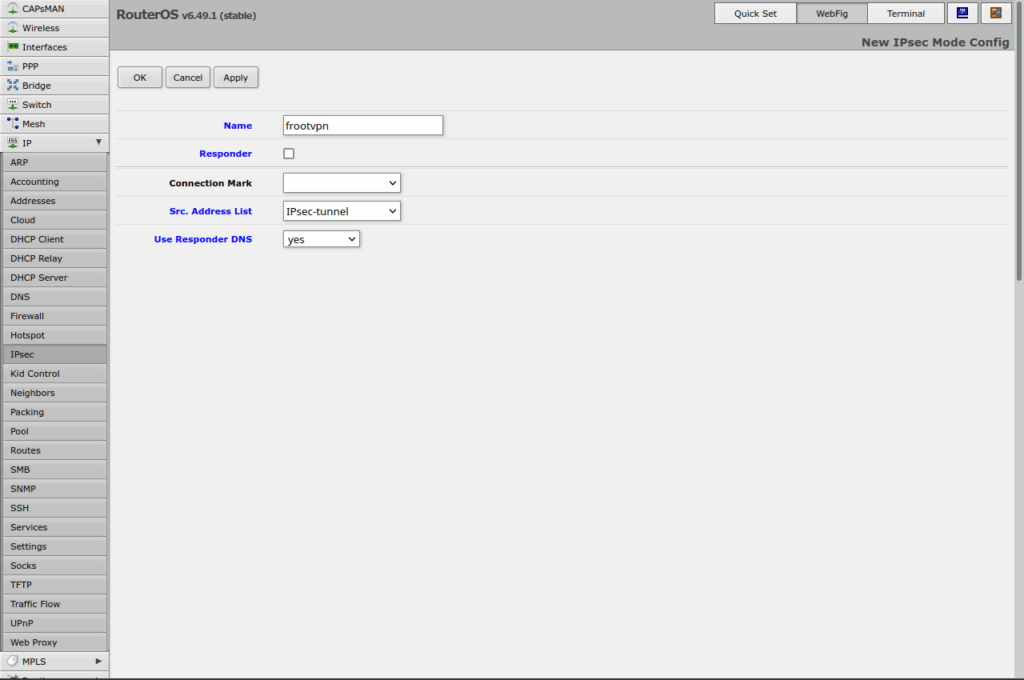Viewport: 1024px width, 680px height.
Task: Click the green Interfaces card icon
Action: click(13, 47)
